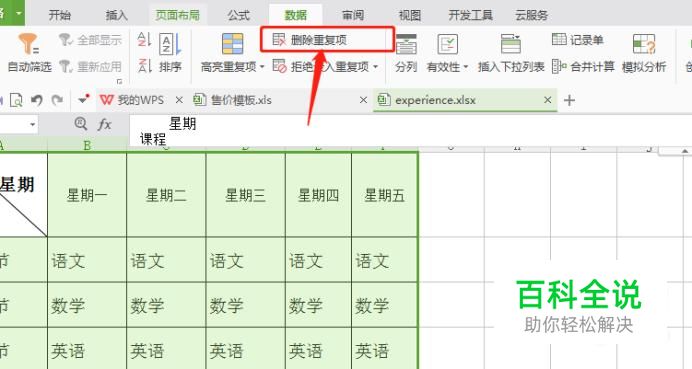The height and width of the screenshot is (369, 692).
Task: Sort ascending with the A-Z icon
Action: pyautogui.click(x=144, y=39)
